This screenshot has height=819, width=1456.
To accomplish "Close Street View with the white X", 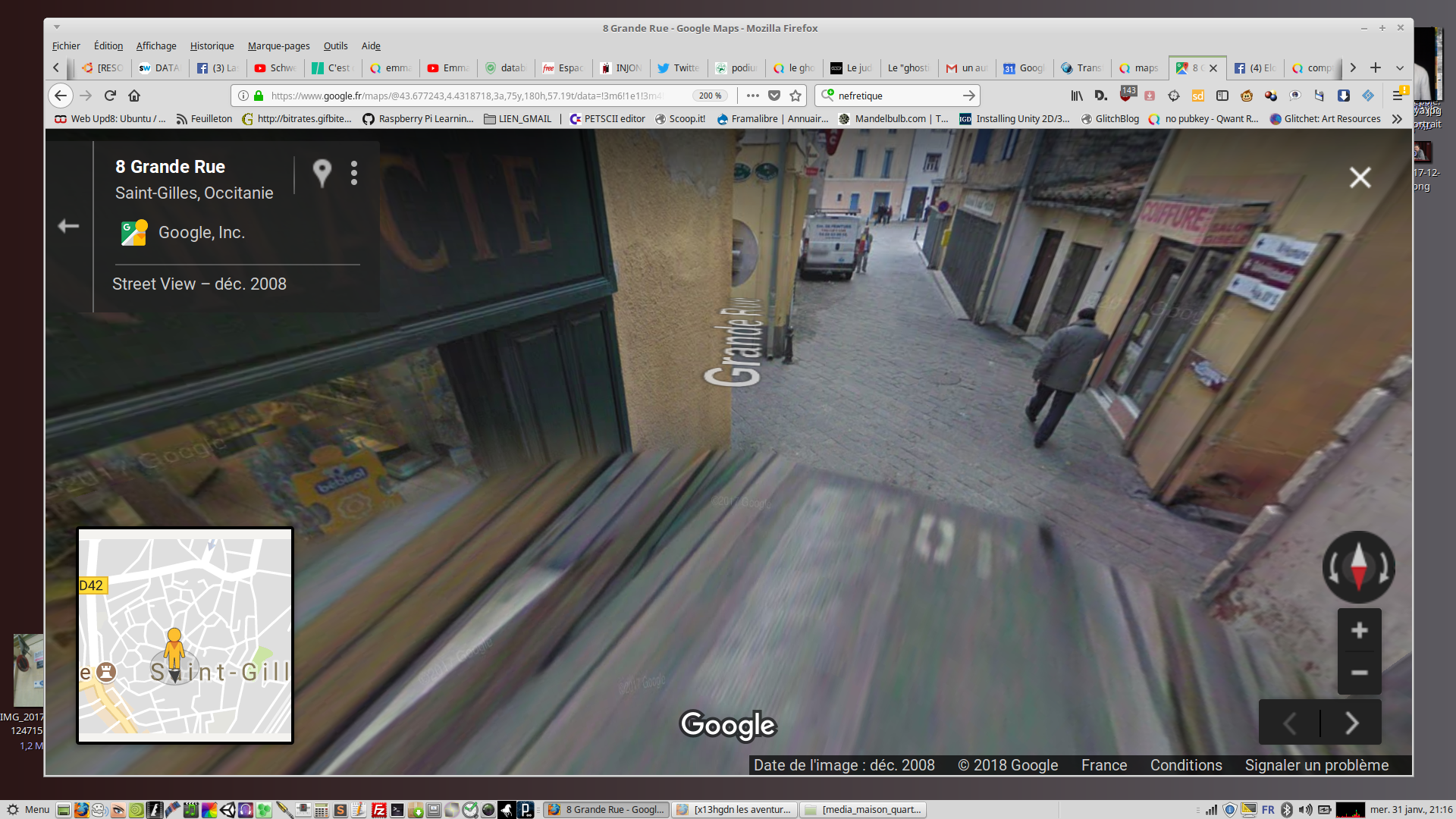I will tap(1360, 177).
